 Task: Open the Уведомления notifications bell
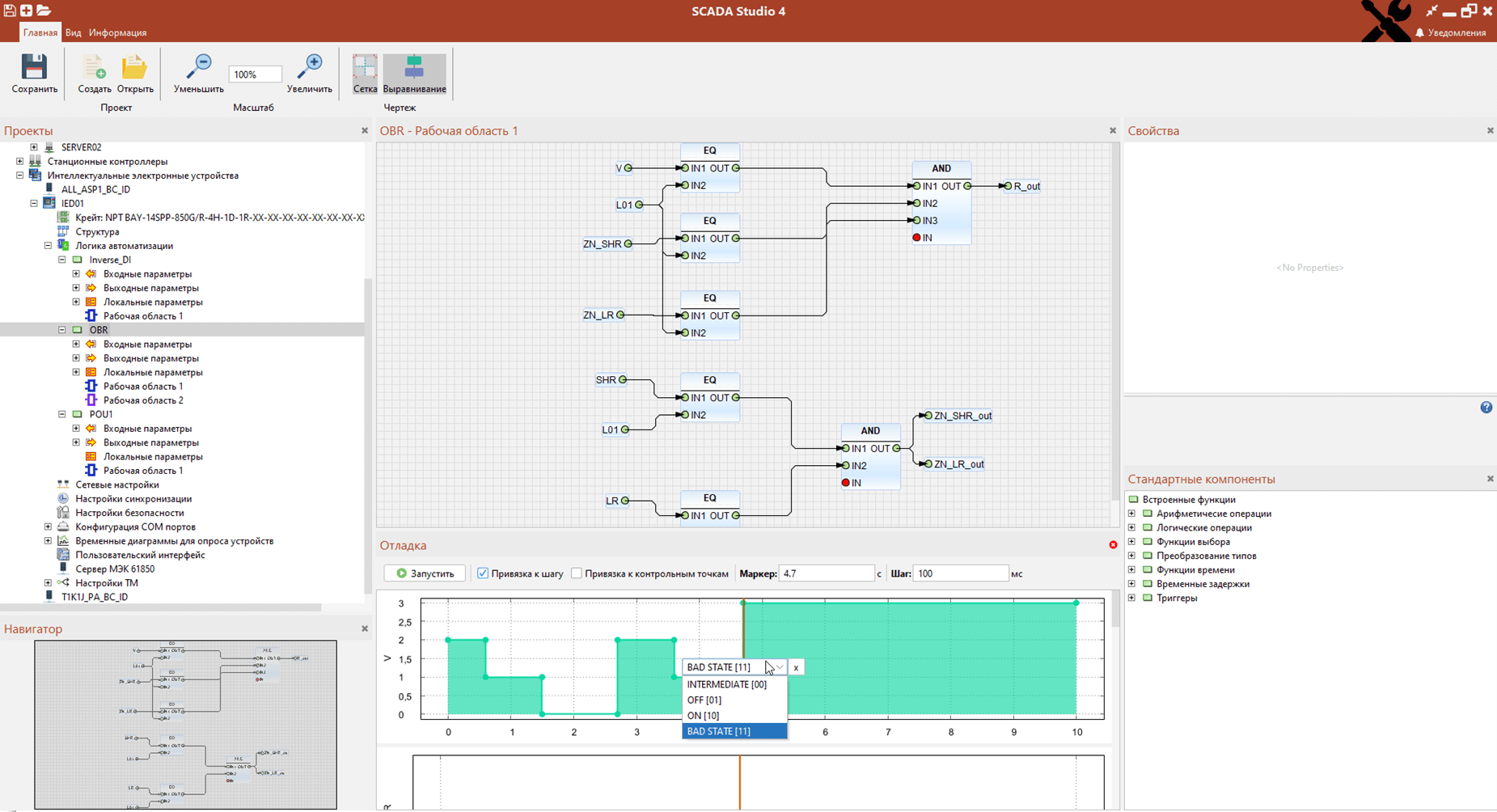click(x=1419, y=32)
